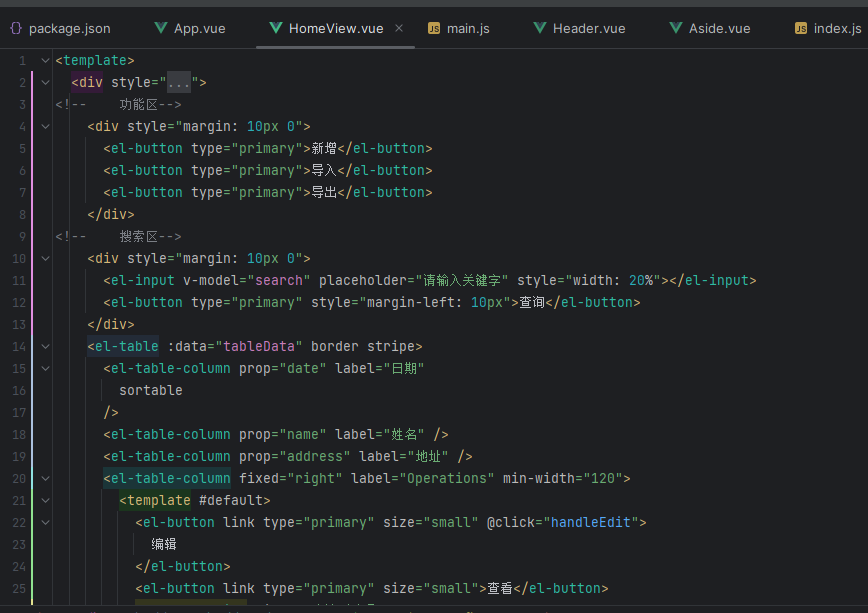Screen dimensions: 868x613
Task: Fold the date el-table-column at line 15
Action: click(44, 369)
